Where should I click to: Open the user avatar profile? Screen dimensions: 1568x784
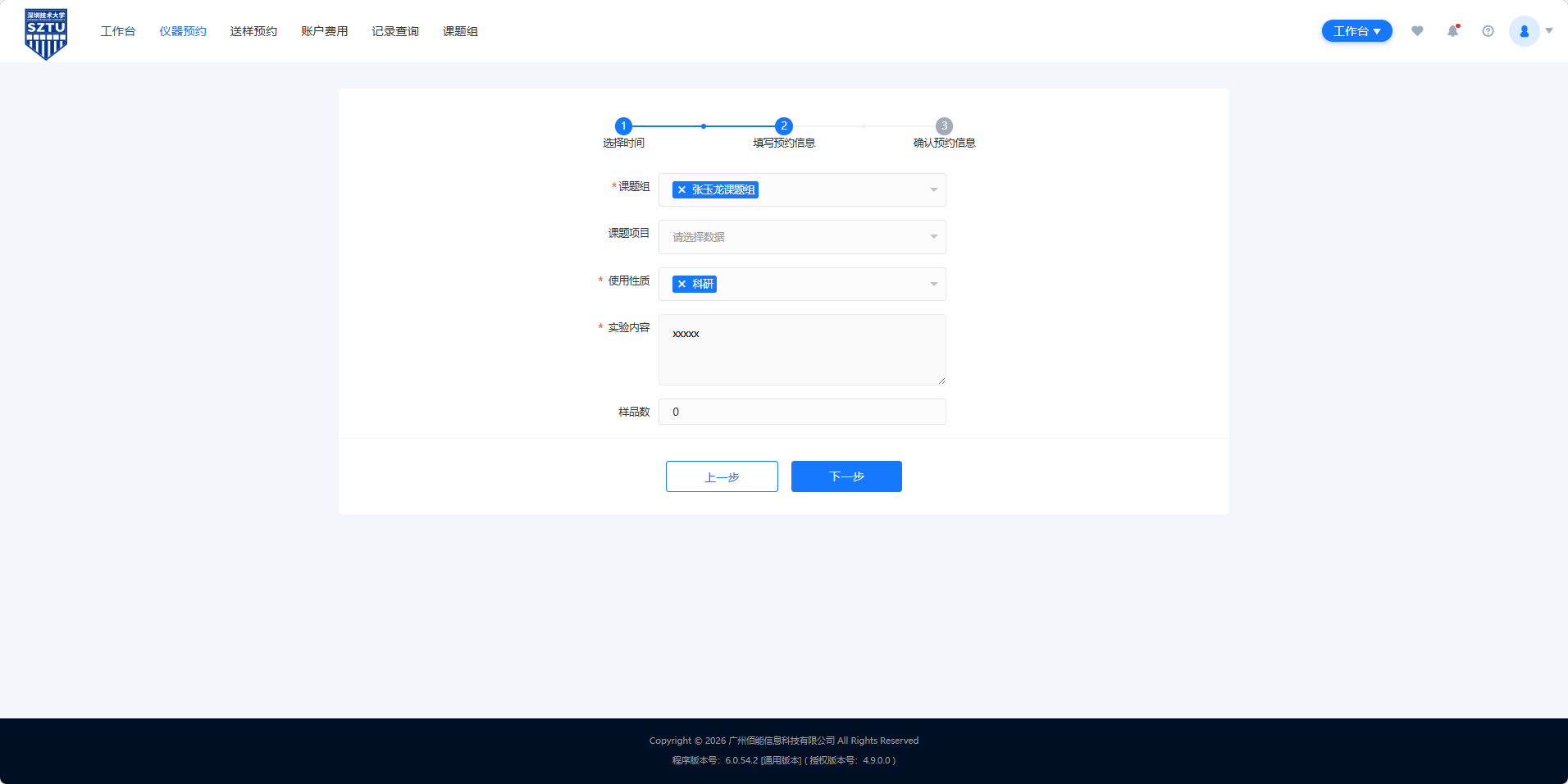[x=1524, y=31]
